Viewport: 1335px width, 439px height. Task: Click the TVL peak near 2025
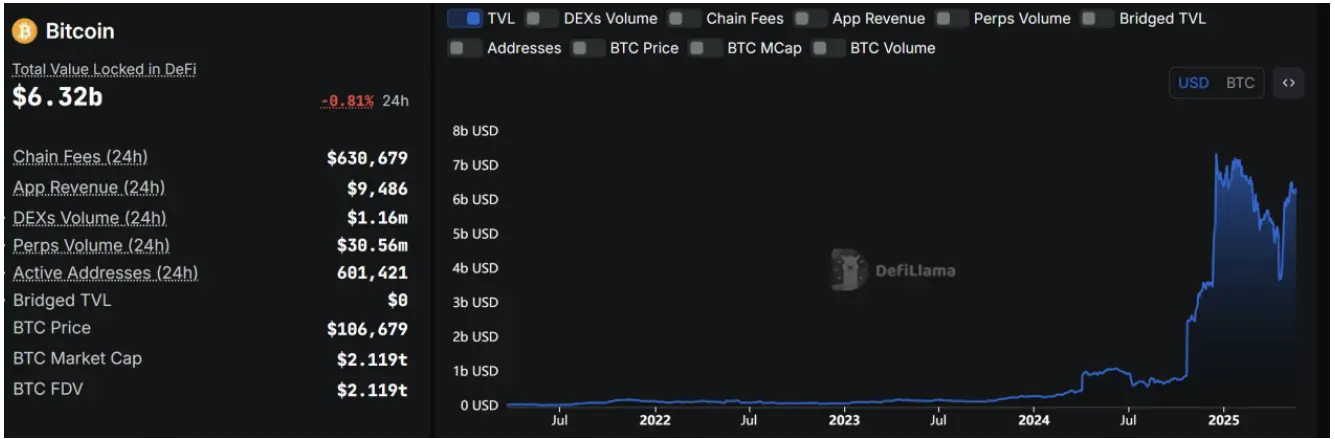tap(1216, 156)
